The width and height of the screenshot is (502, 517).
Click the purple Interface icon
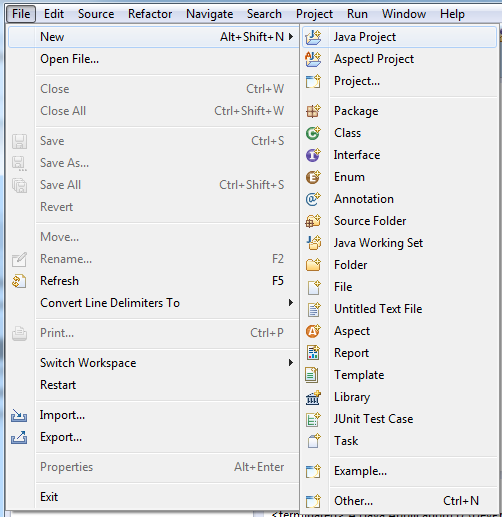pos(313,155)
